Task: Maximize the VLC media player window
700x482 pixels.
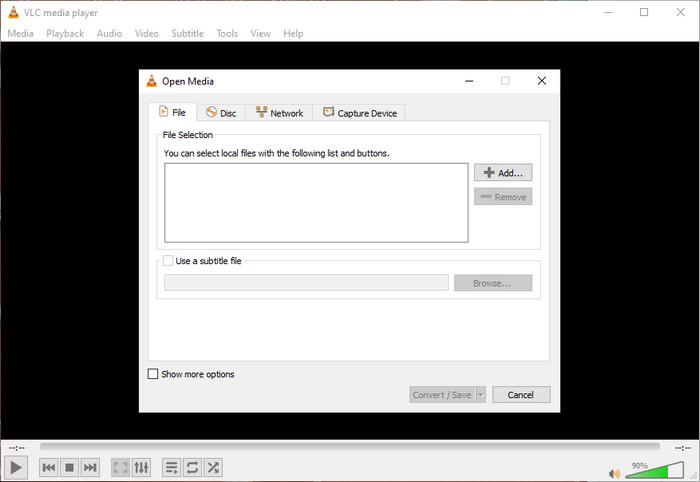Action: [644, 12]
